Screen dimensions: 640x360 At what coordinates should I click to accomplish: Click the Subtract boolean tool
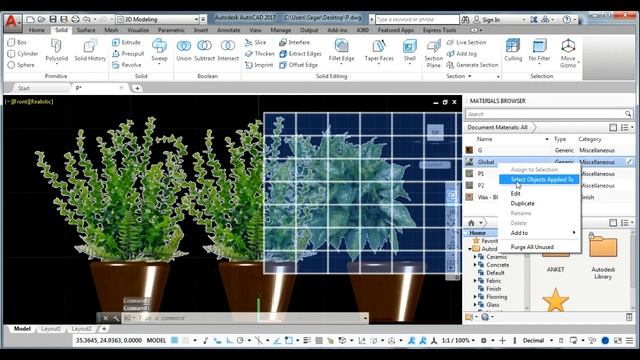click(204, 51)
